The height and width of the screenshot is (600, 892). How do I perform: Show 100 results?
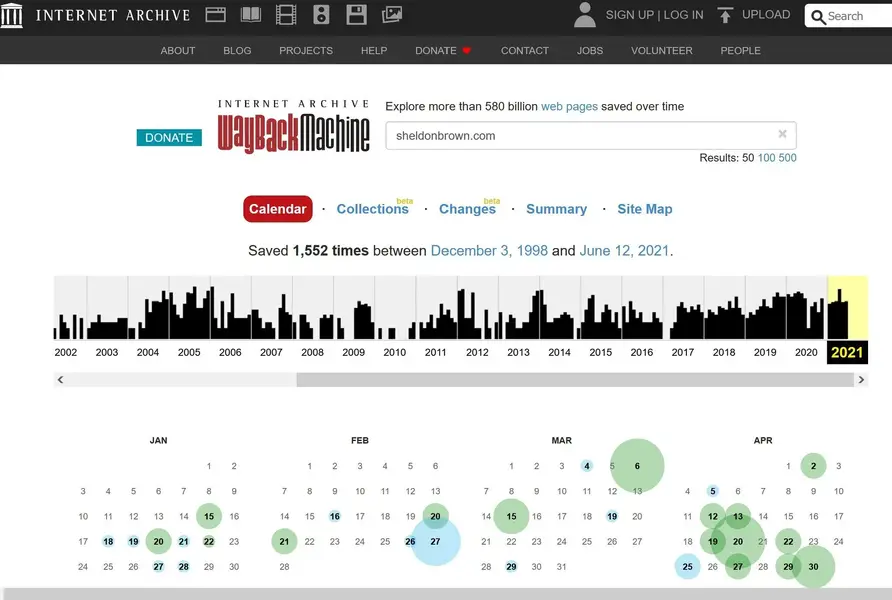[x=766, y=158]
